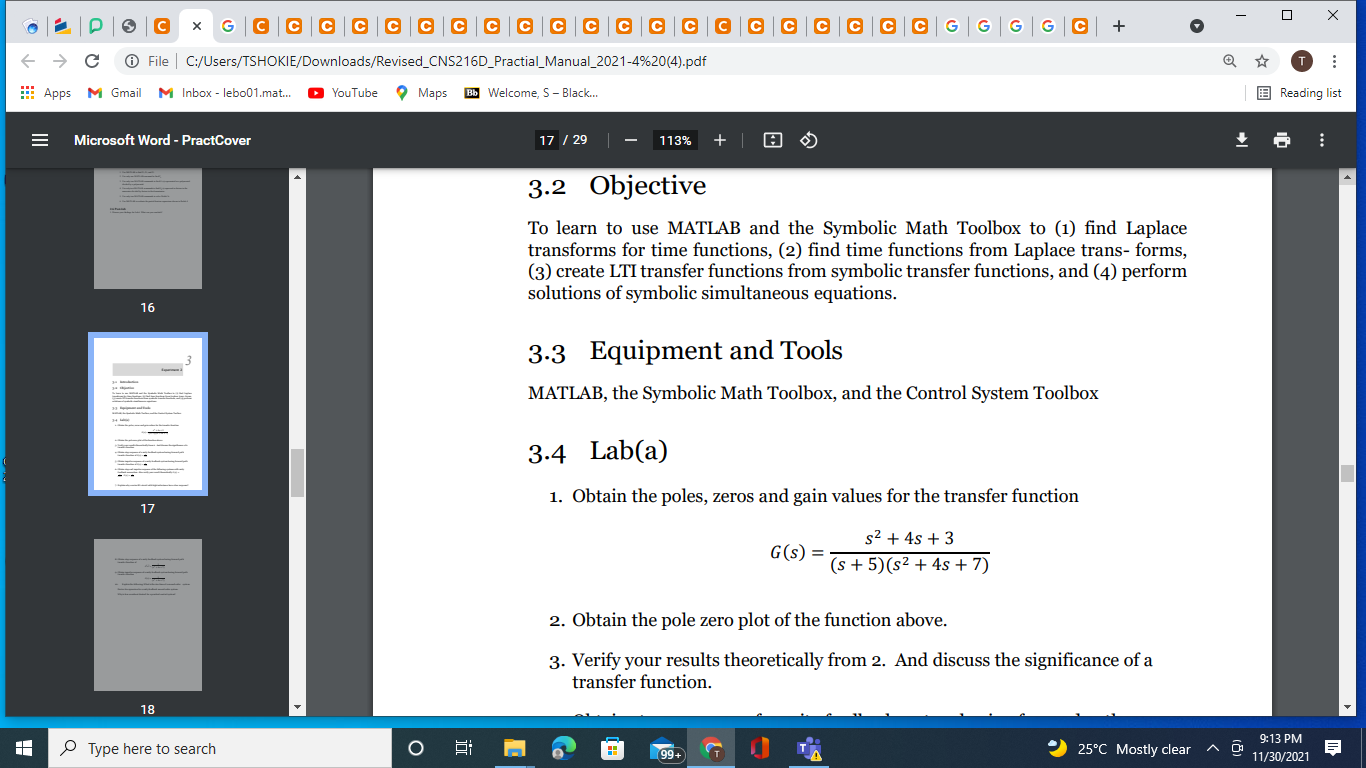Reload the current page

(x=91, y=60)
